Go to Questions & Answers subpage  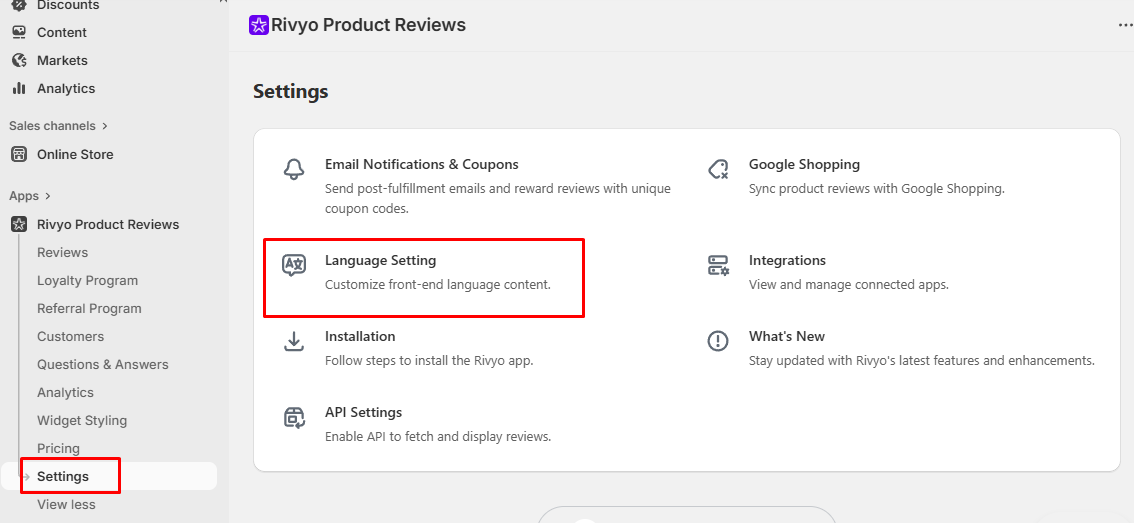tap(103, 365)
